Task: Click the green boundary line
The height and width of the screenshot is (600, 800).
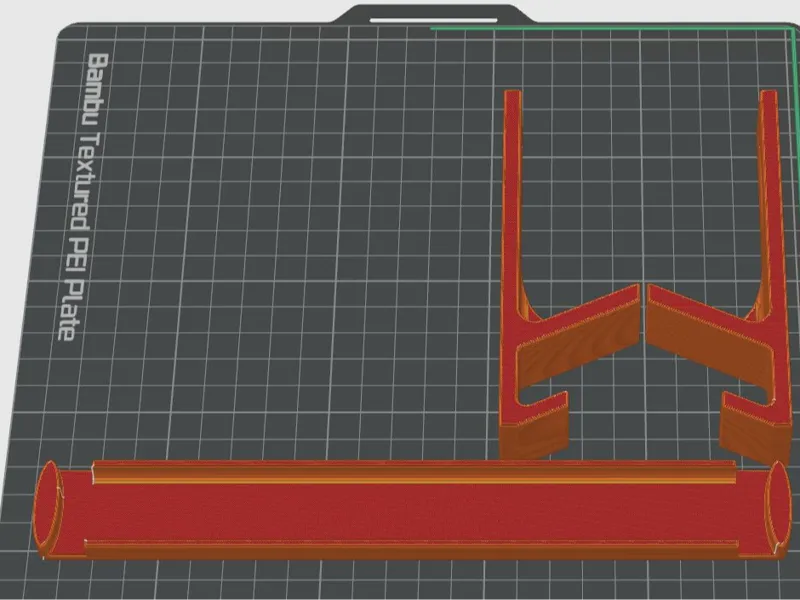Action: 610,29
